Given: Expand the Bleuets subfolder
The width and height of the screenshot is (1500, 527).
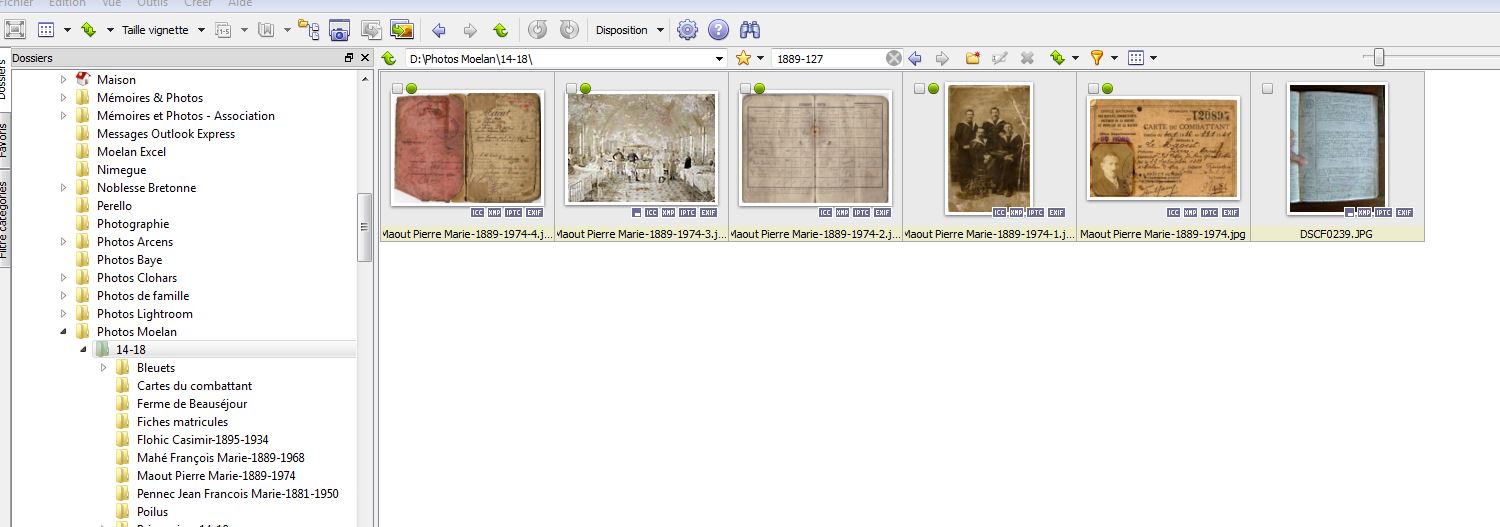Looking at the screenshot, I should tap(104, 368).
